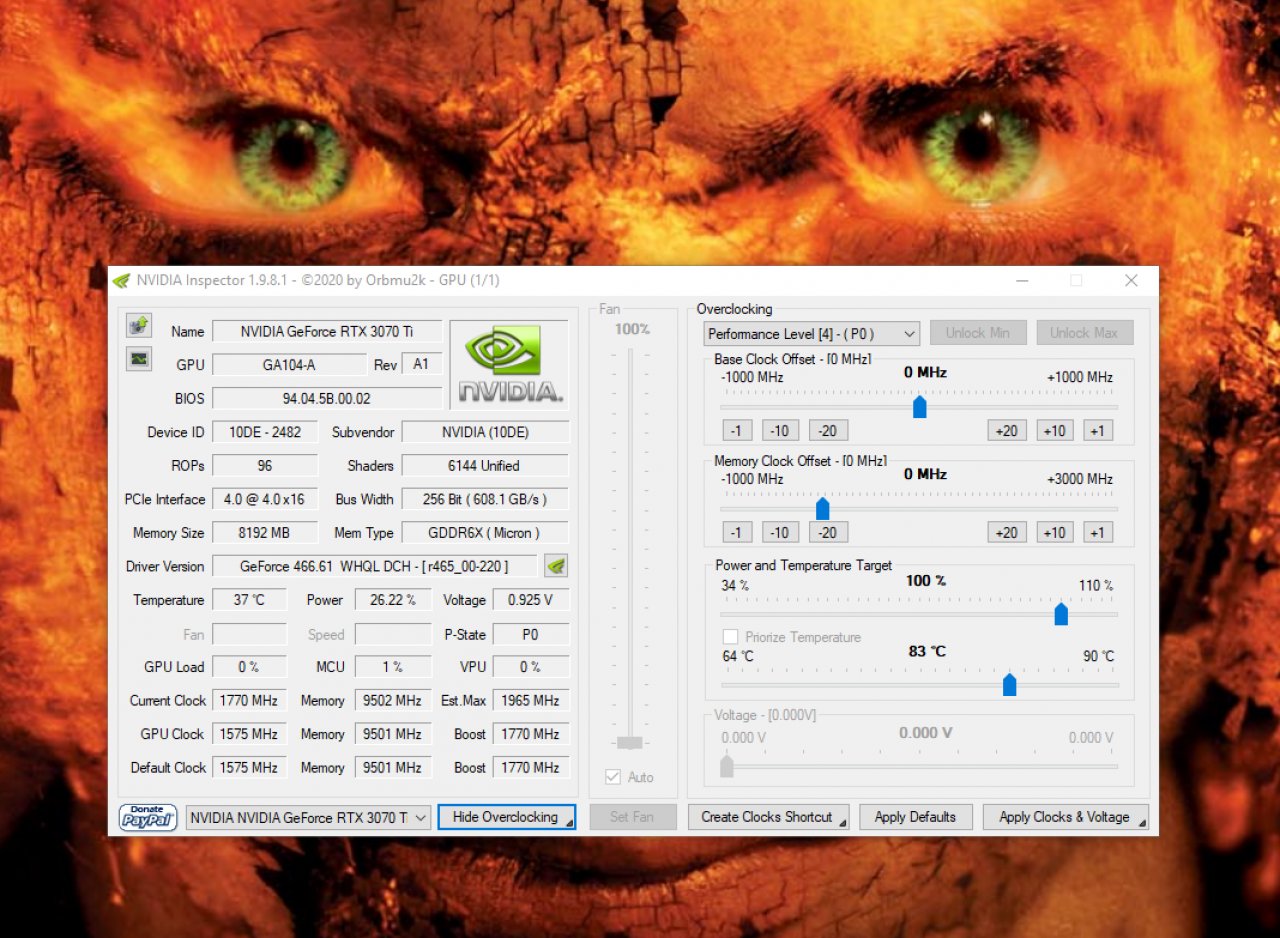
Task: Click the Name field NVIDIA GeForce RTX 3070 Ti
Action: tap(327, 331)
